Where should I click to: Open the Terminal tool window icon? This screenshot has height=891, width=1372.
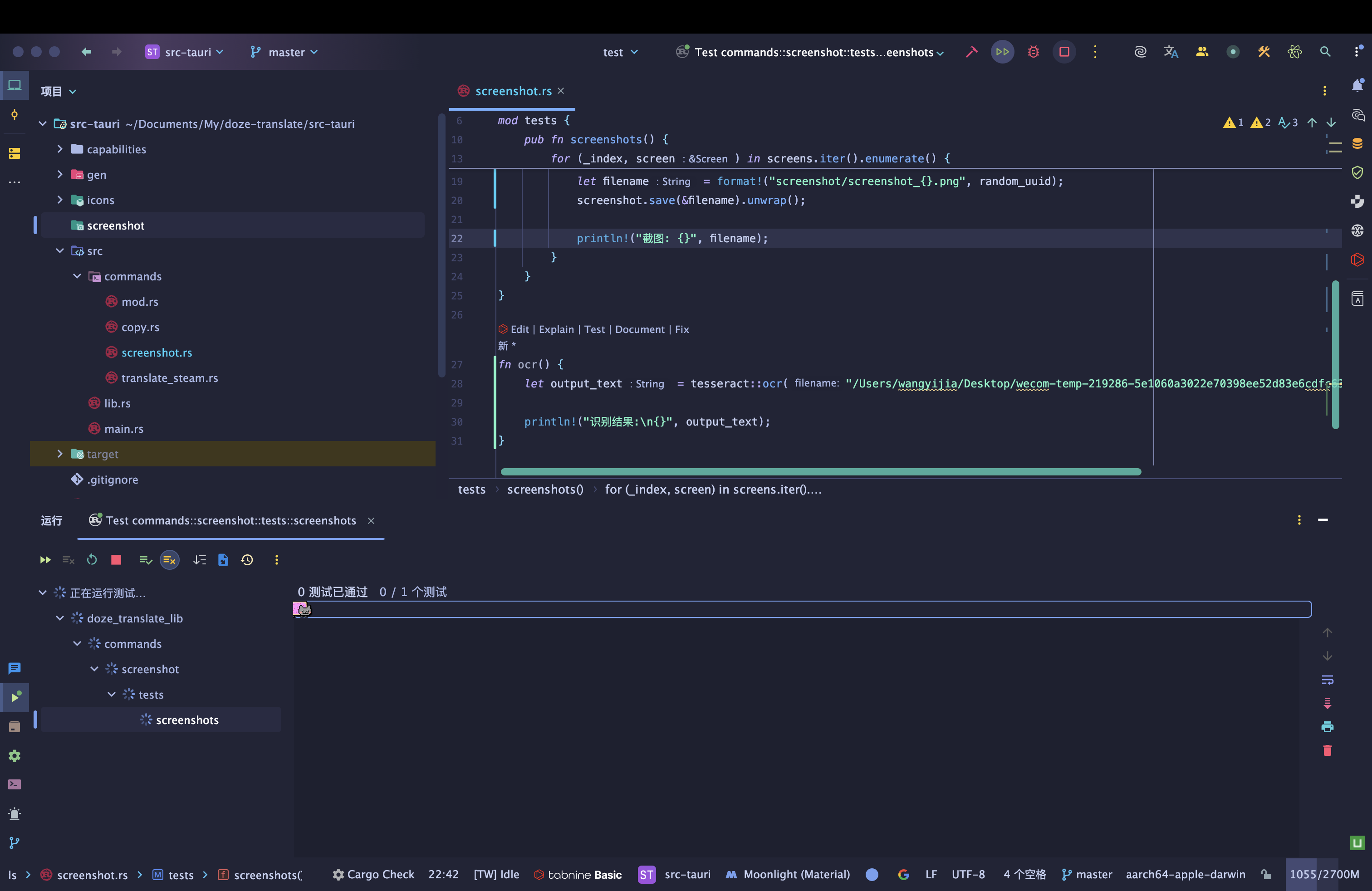pos(15,784)
